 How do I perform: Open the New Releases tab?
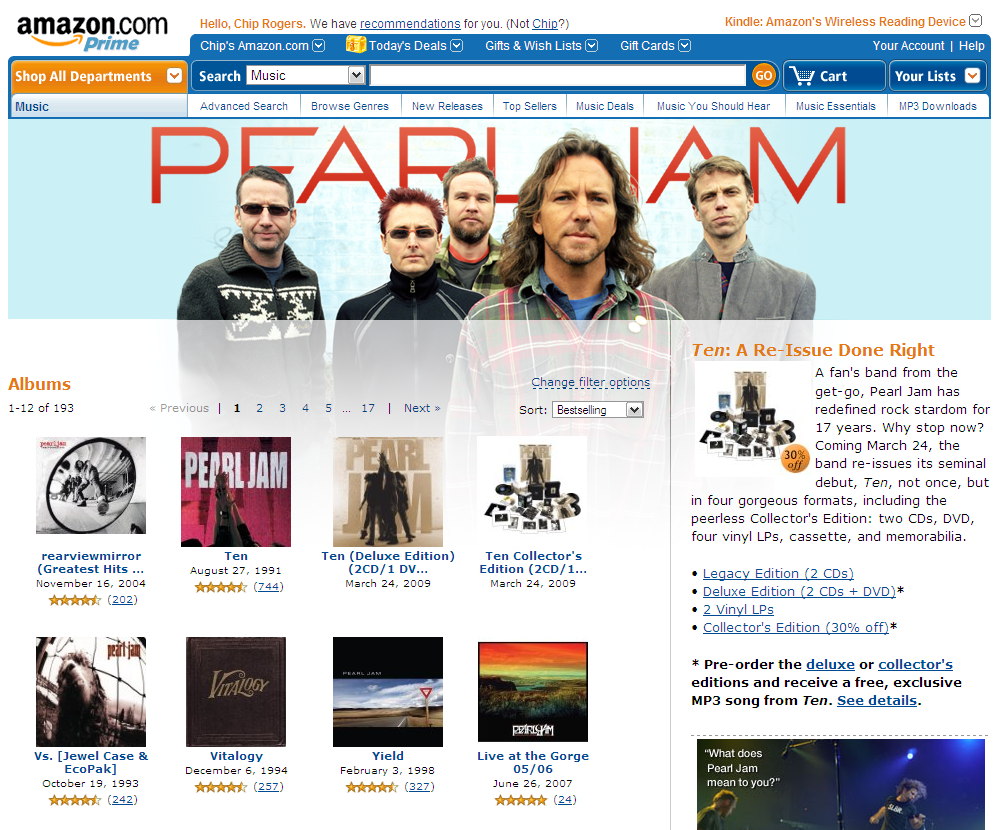(447, 106)
